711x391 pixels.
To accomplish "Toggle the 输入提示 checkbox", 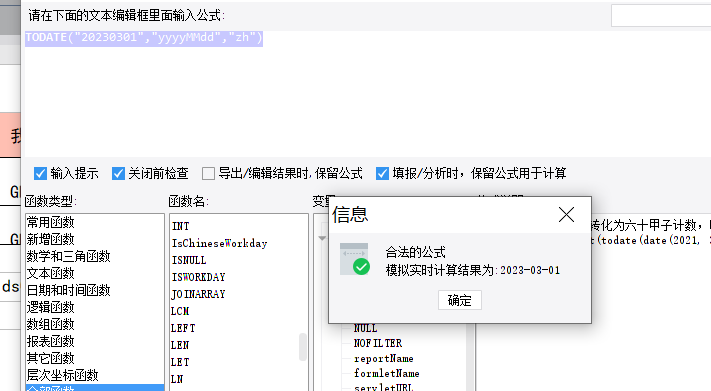I will (40, 173).
